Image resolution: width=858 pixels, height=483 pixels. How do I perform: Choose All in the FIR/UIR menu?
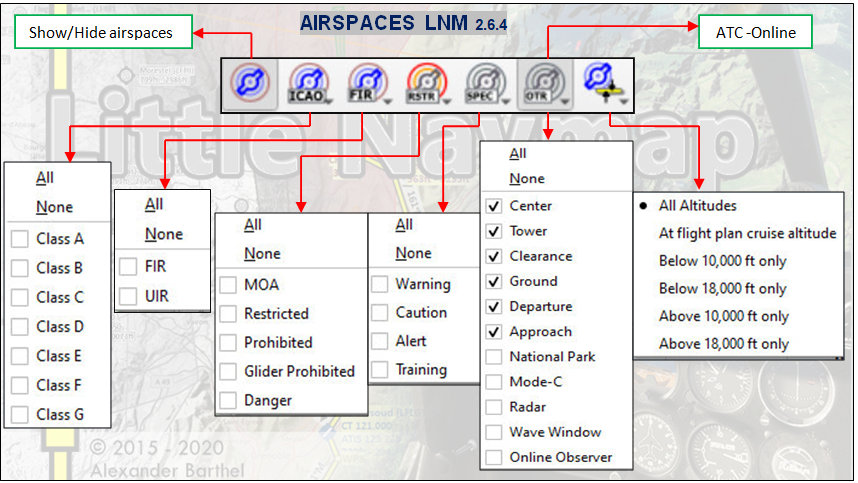(x=154, y=205)
